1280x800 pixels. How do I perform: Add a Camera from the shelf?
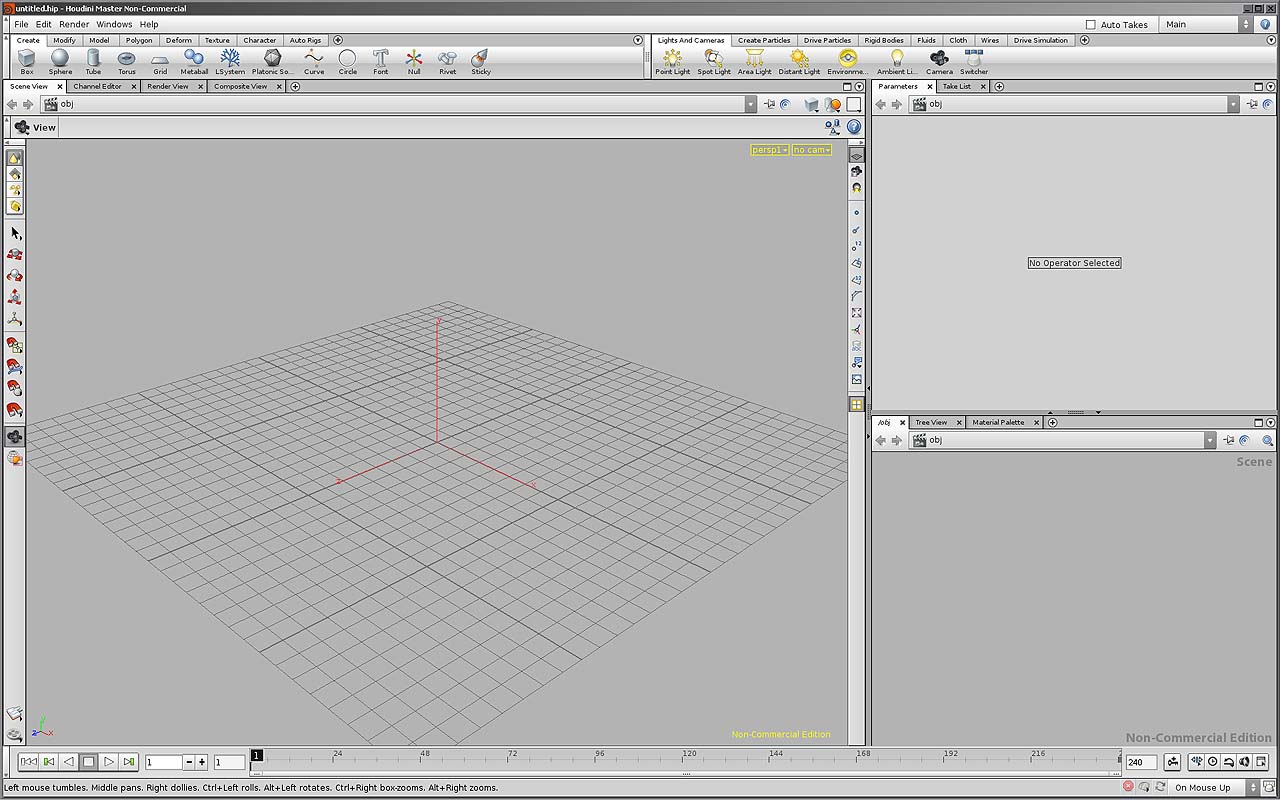[939, 62]
